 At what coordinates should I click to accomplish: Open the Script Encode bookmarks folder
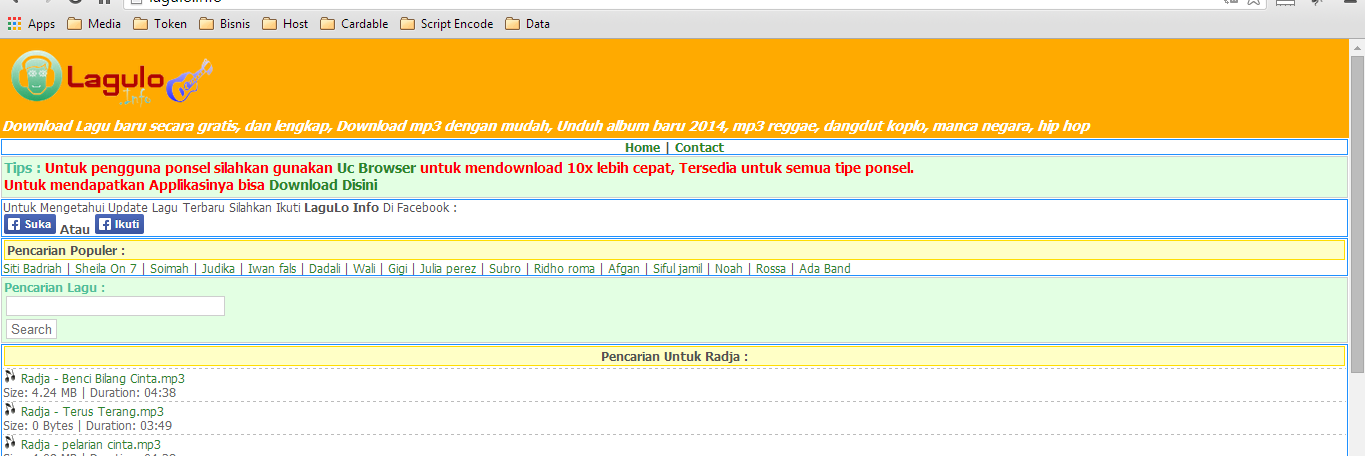pyautogui.click(x=447, y=24)
